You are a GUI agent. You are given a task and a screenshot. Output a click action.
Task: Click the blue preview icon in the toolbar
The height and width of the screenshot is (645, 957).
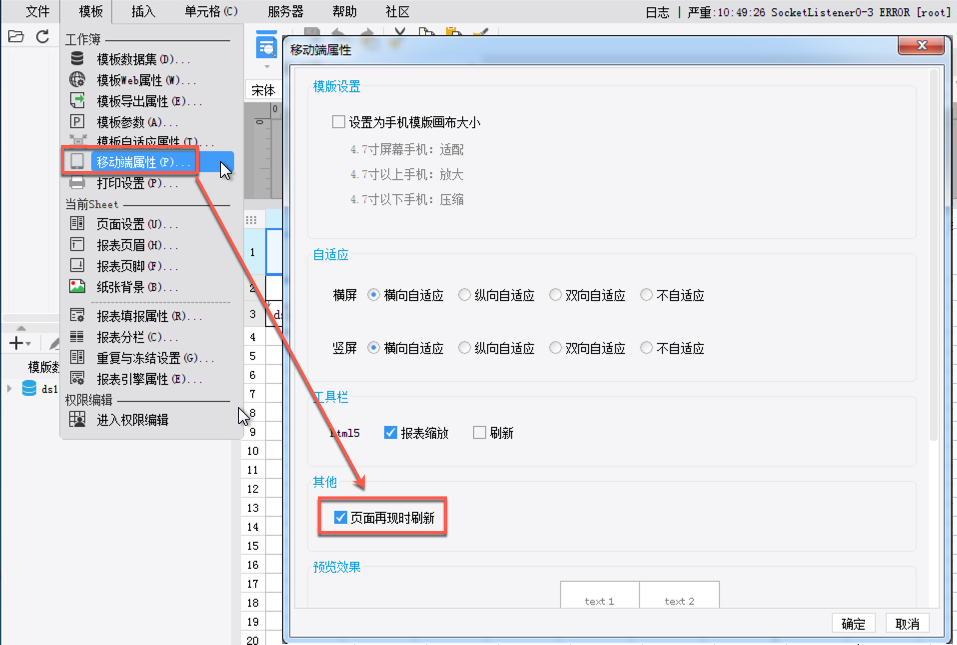(x=266, y=45)
